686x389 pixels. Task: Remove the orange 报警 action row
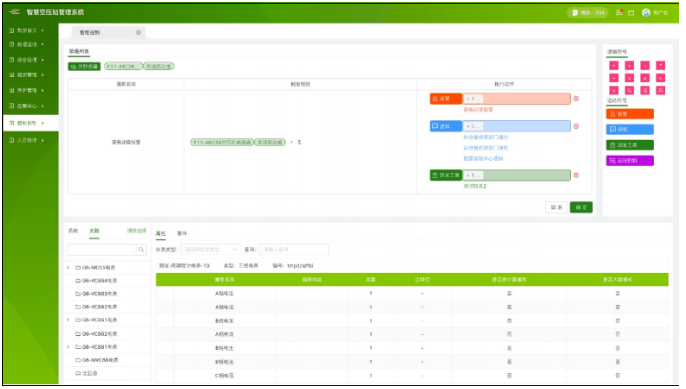pos(576,99)
